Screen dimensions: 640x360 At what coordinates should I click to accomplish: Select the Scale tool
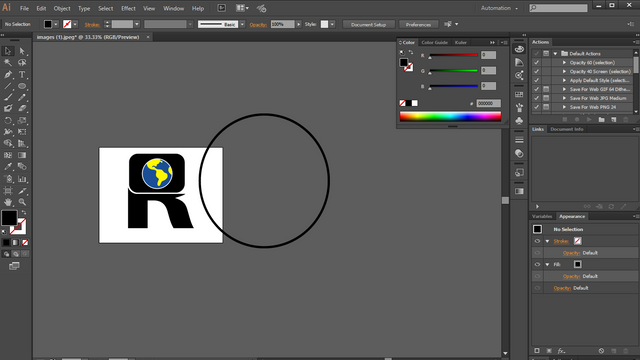pos(22,120)
